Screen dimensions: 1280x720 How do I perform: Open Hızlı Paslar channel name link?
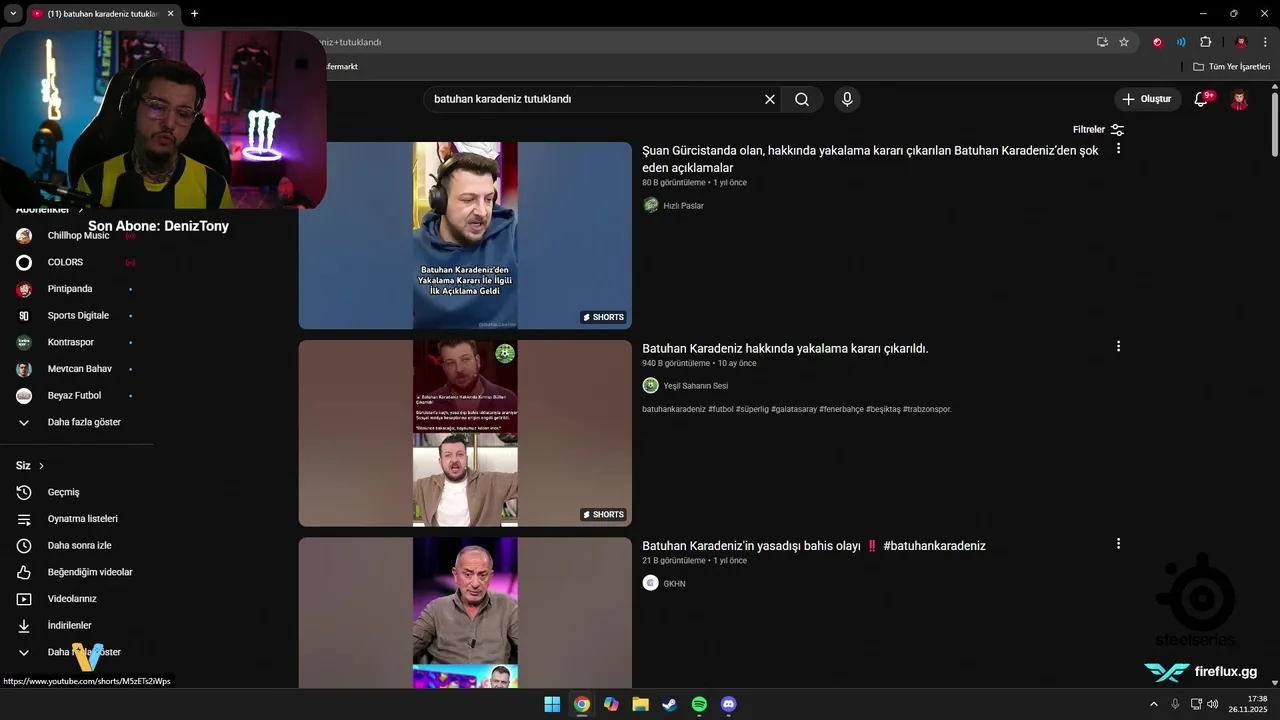[x=683, y=206]
